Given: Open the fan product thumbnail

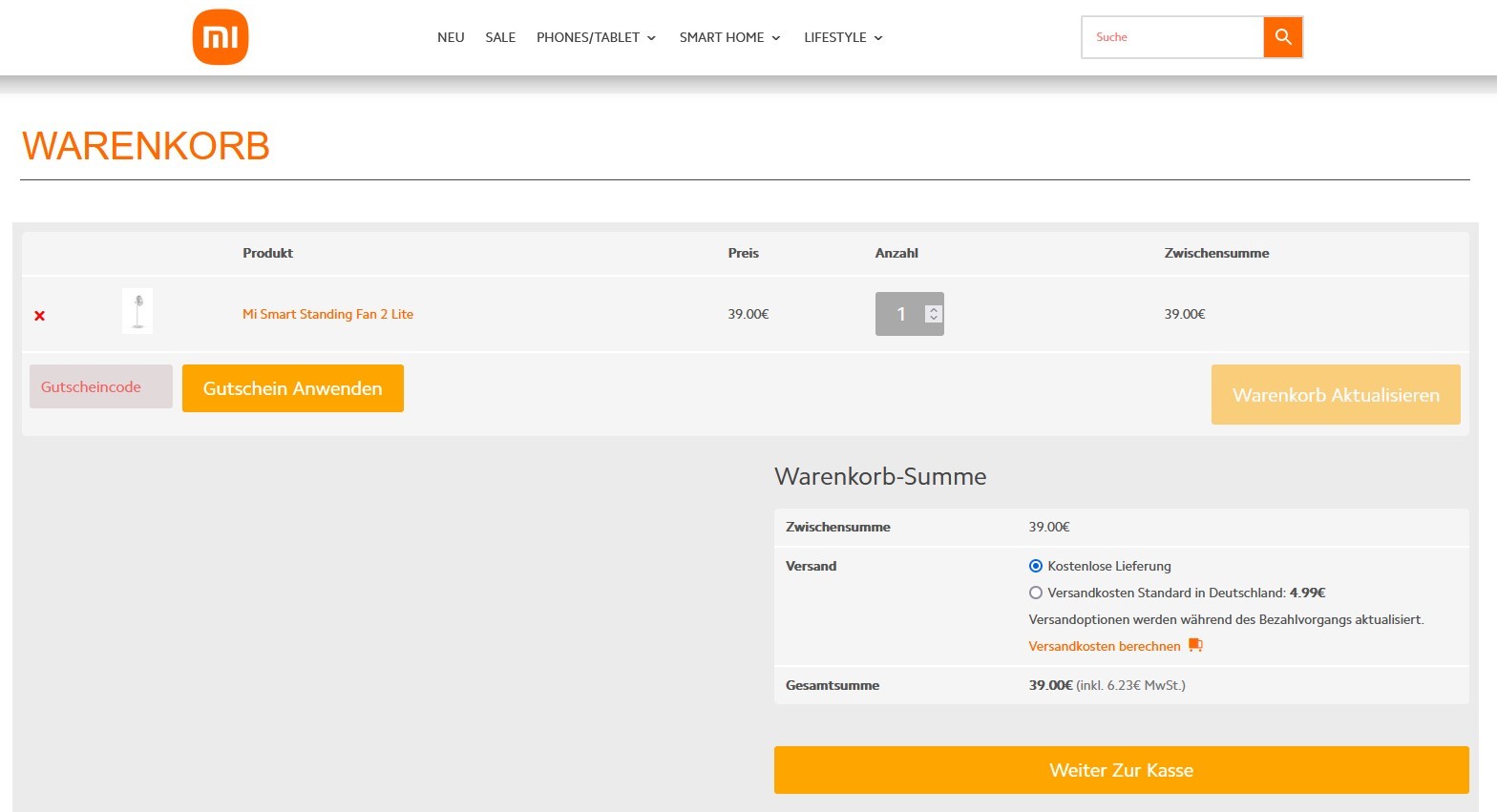Looking at the screenshot, I should [x=137, y=311].
